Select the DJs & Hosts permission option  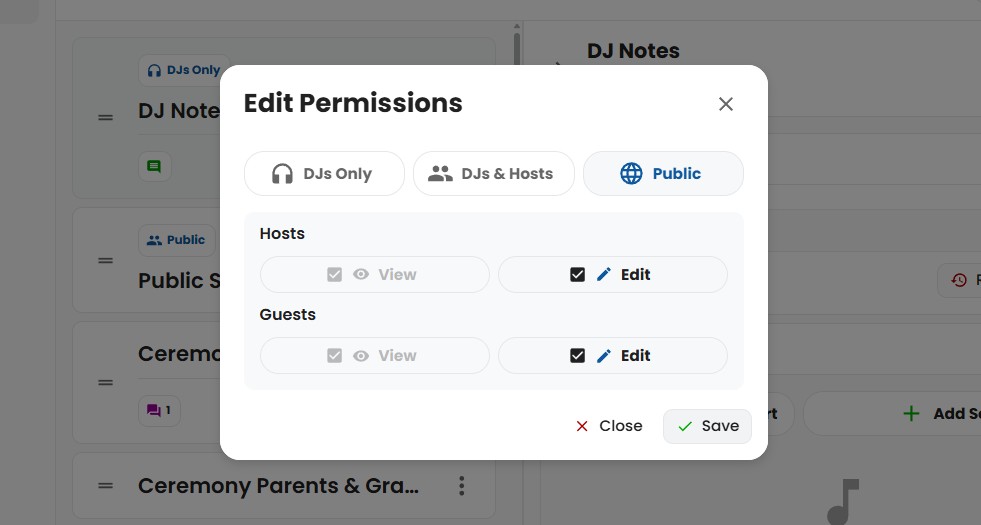[x=494, y=173]
